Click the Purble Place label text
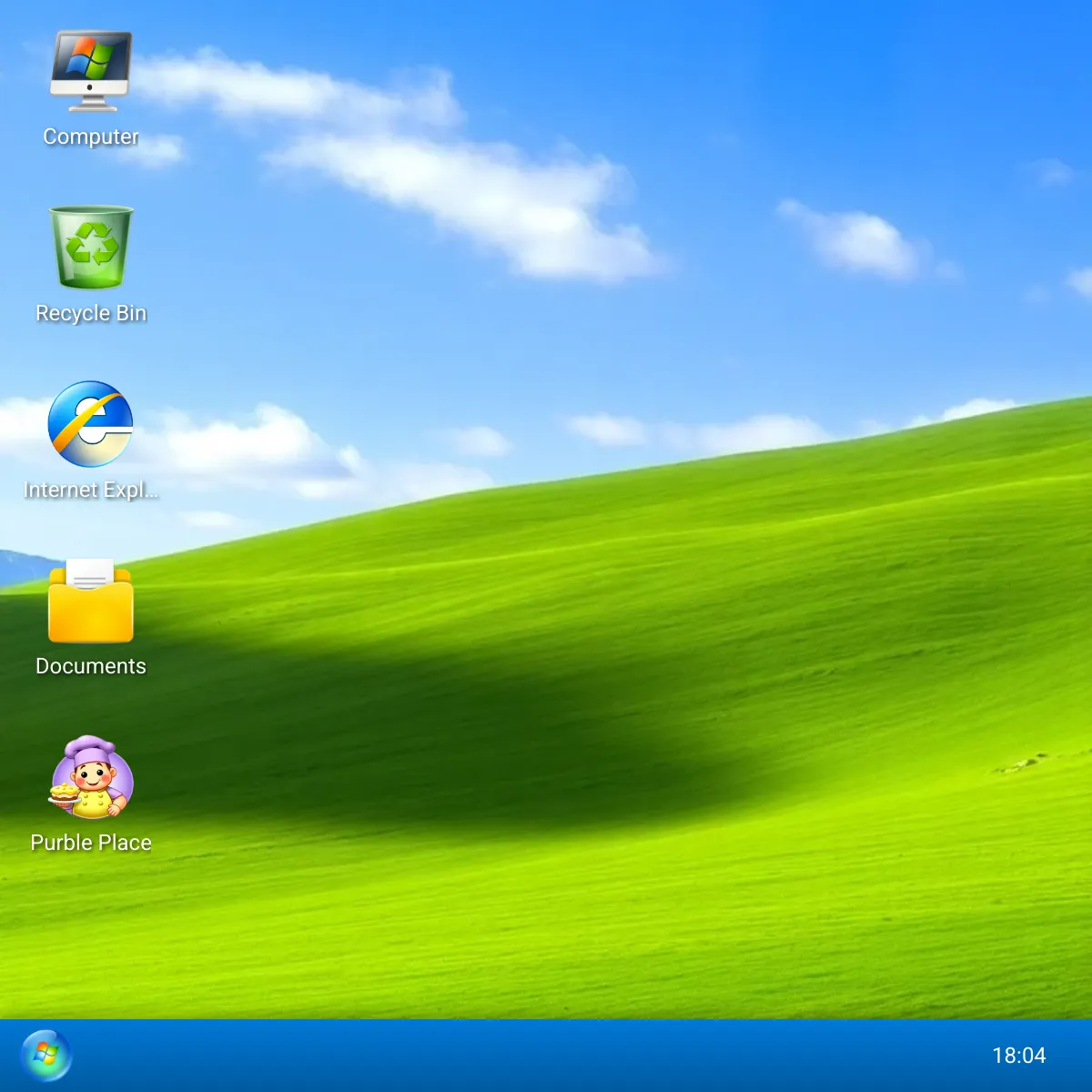The width and height of the screenshot is (1092, 1092). 91,843
